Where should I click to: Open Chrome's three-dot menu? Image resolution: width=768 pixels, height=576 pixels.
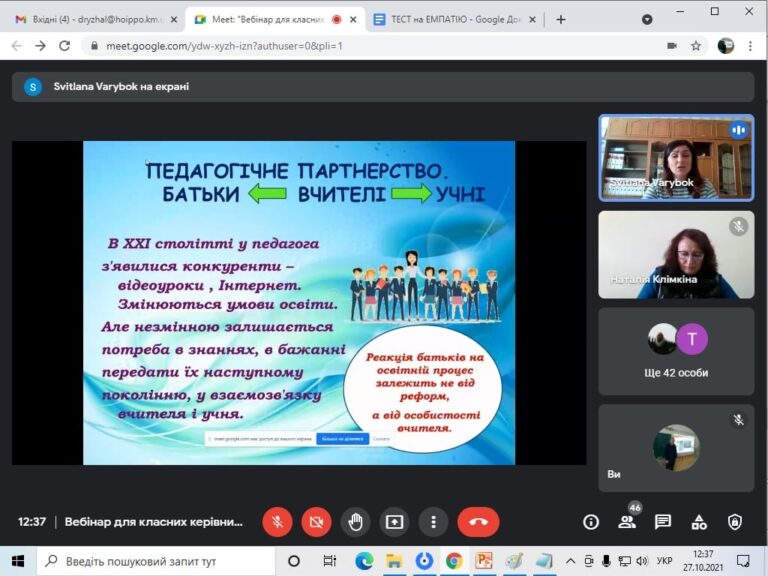coord(750,46)
